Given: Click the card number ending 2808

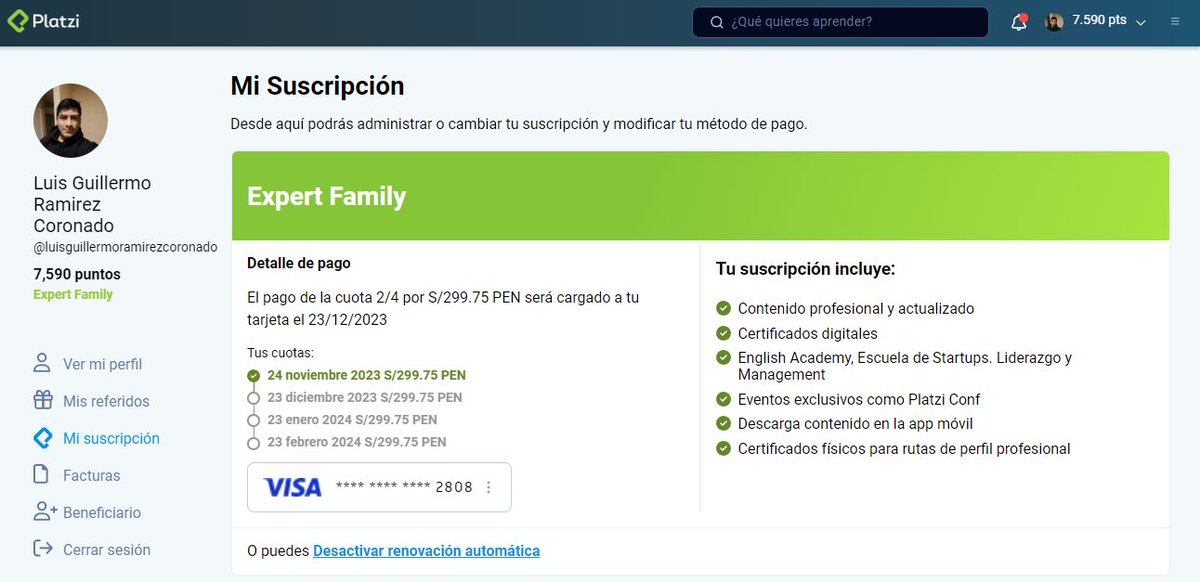Looking at the screenshot, I should pos(404,487).
